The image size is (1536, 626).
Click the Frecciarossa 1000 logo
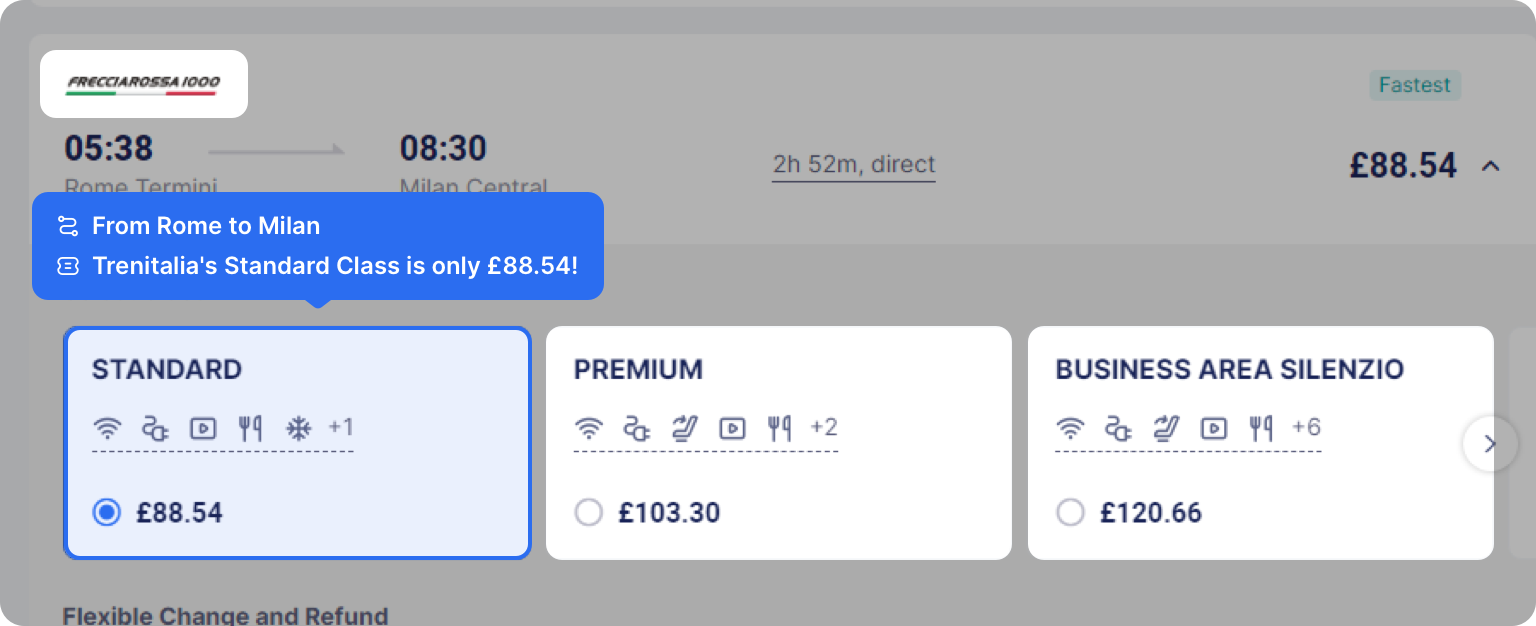click(x=143, y=84)
